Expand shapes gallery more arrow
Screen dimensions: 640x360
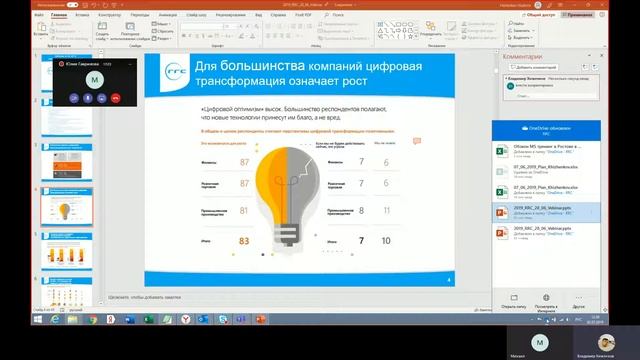click(x=416, y=37)
